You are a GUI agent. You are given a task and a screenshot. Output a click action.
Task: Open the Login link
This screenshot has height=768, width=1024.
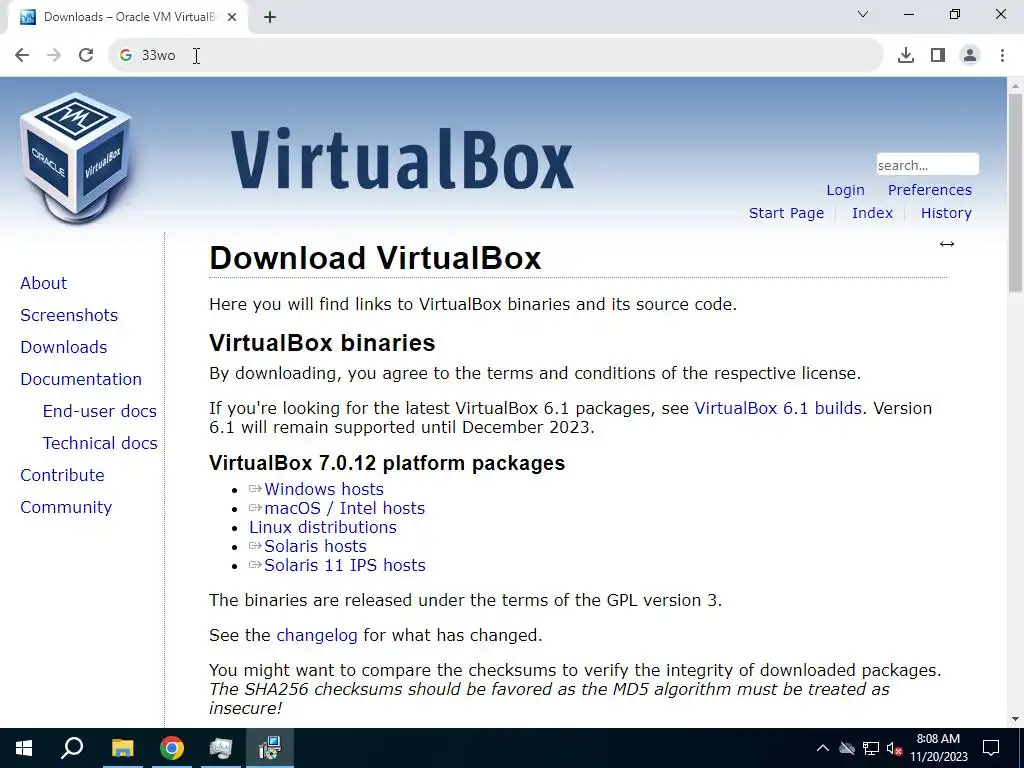[x=845, y=190]
